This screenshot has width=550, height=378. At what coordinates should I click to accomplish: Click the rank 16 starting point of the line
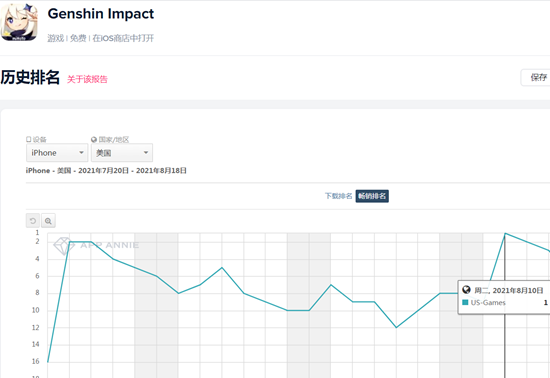pos(48,362)
